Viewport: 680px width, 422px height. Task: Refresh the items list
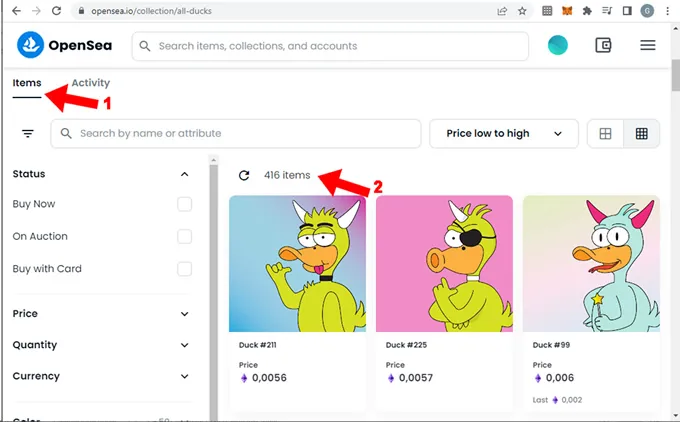tap(244, 176)
